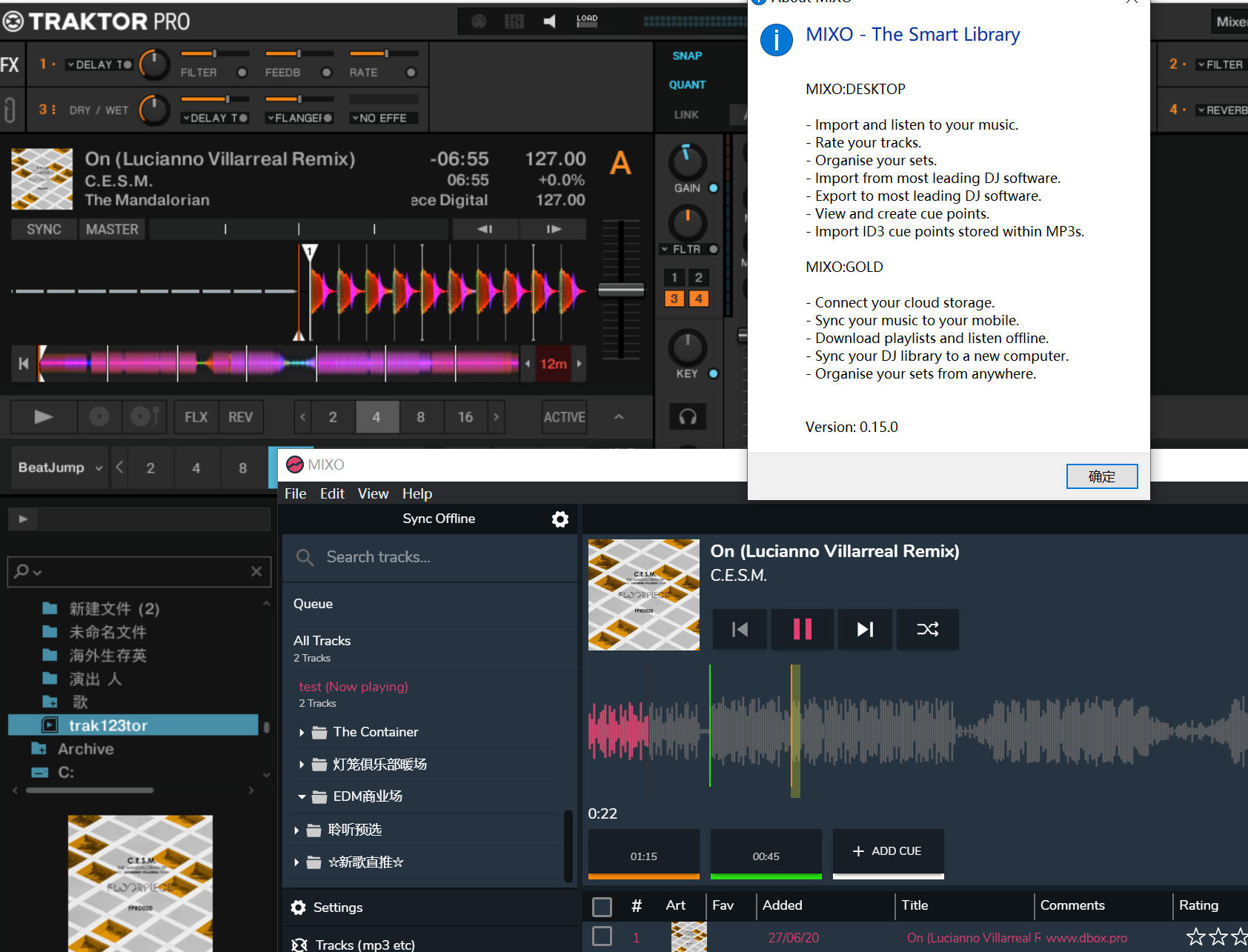
Task: Go to previous track in MIXO
Action: pyautogui.click(x=740, y=629)
